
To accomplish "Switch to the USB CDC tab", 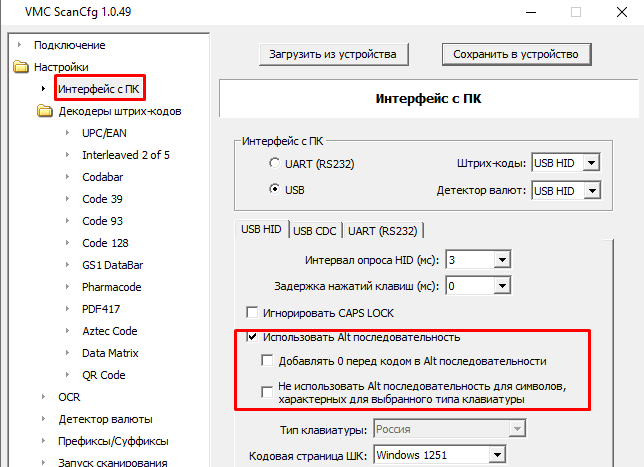I will coord(315,231).
